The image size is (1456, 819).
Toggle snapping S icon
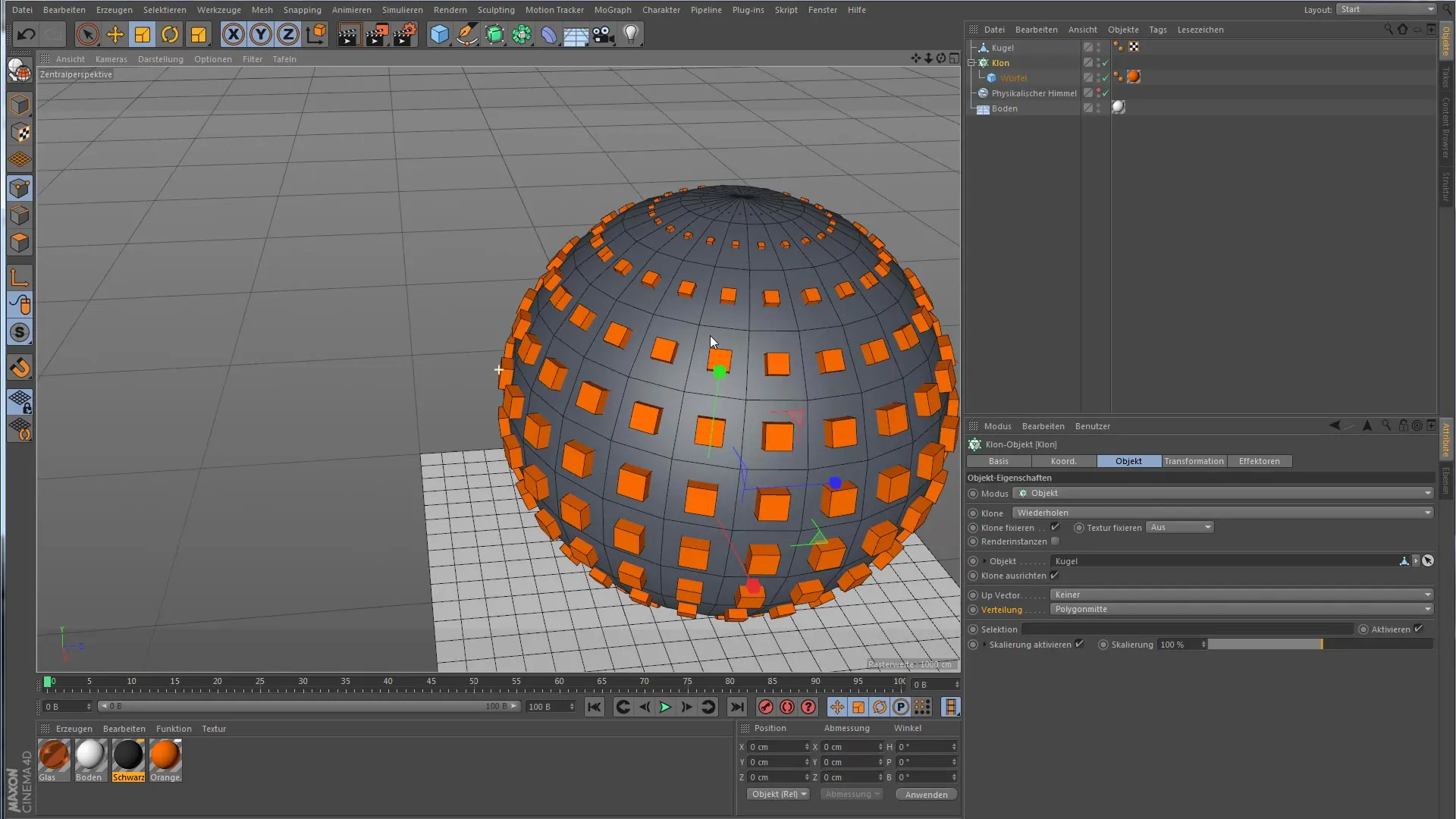click(20, 332)
